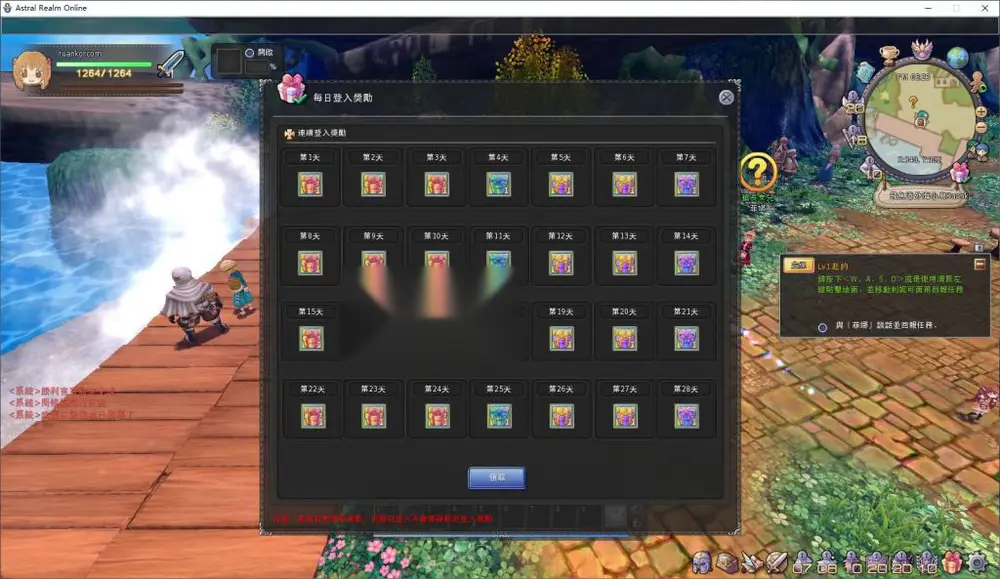This screenshot has height=579, width=1000.
Task: Close the daily login reward window
Action: point(726,97)
